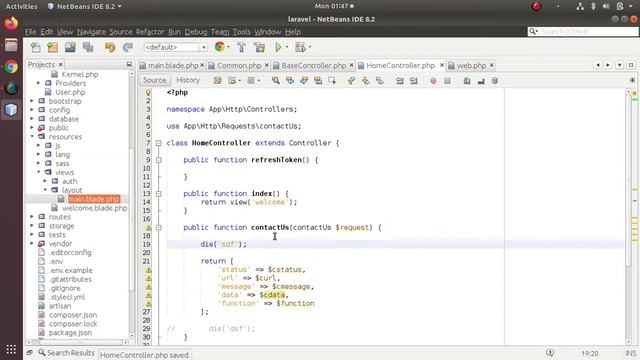Screen dimensions: 640x360
Task: Open the browser selection dropdown arrow
Action: [228, 47]
